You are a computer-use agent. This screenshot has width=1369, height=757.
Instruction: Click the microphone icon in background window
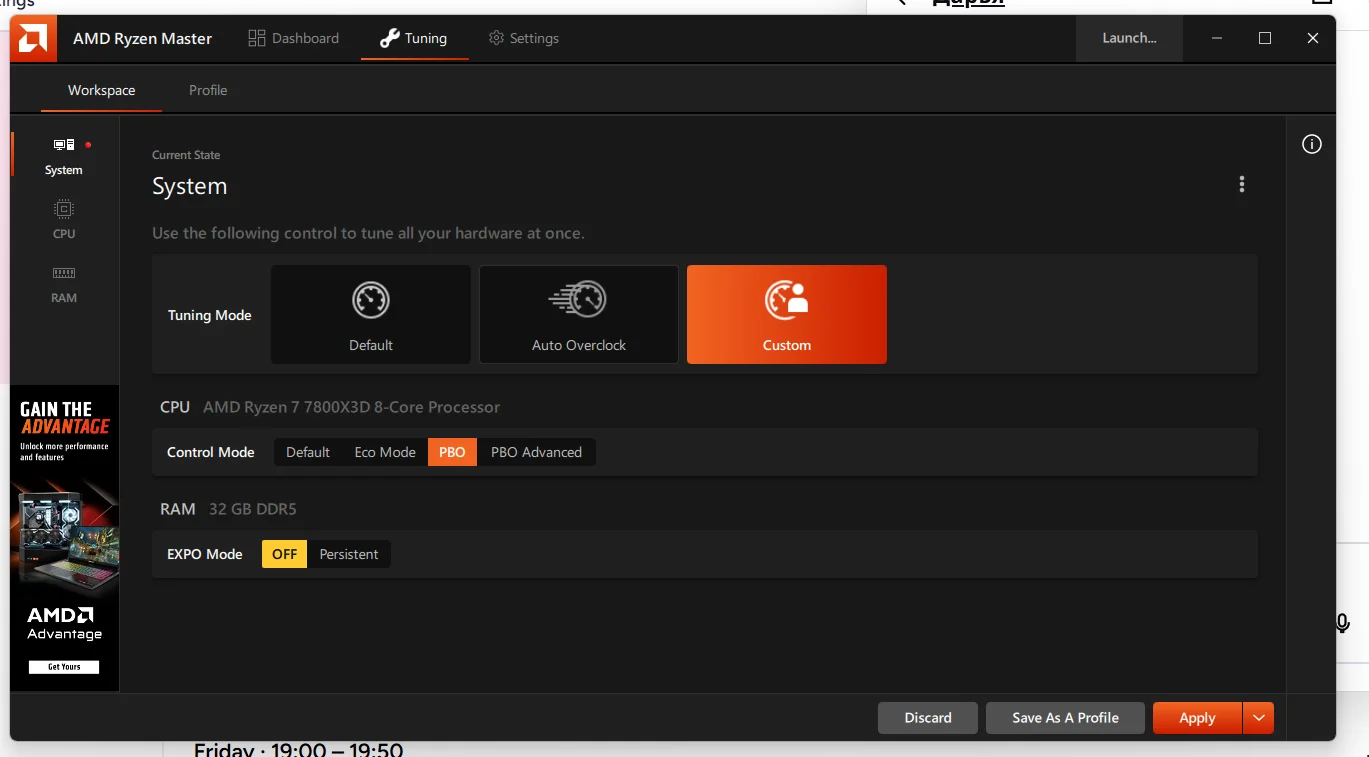tap(1343, 623)
